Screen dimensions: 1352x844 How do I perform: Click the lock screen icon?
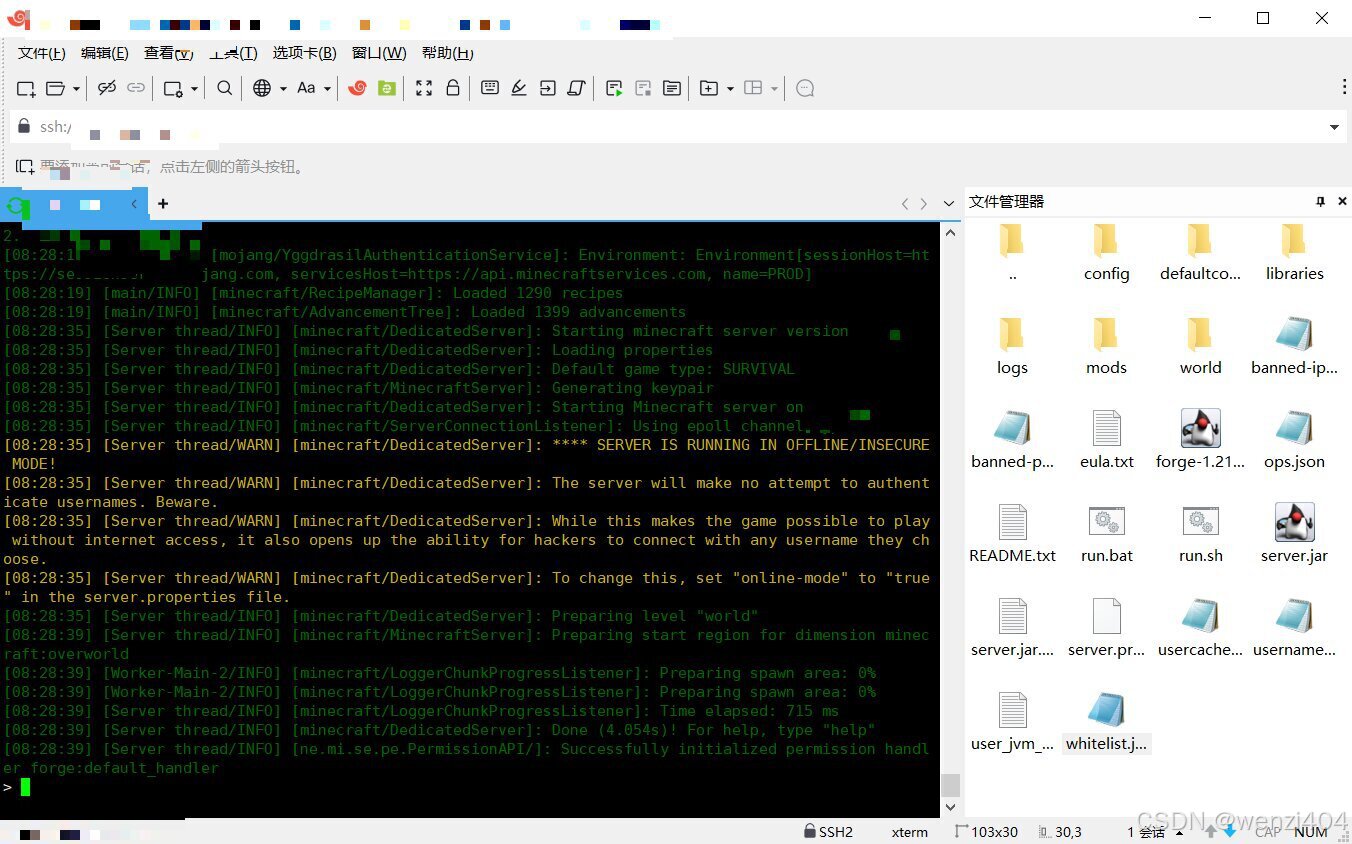pyautogui.click(x=453, y=88)
